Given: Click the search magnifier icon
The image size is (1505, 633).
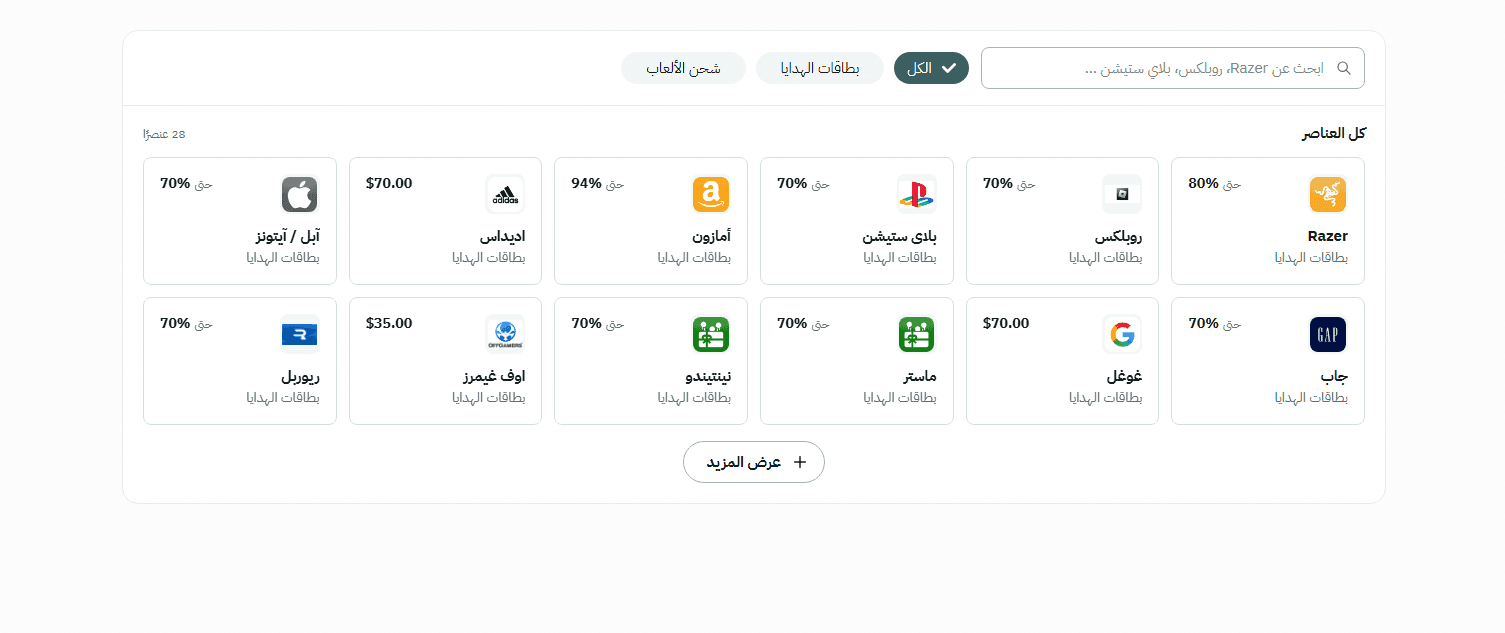Looking at the screenshot, I should point(1344,68).
